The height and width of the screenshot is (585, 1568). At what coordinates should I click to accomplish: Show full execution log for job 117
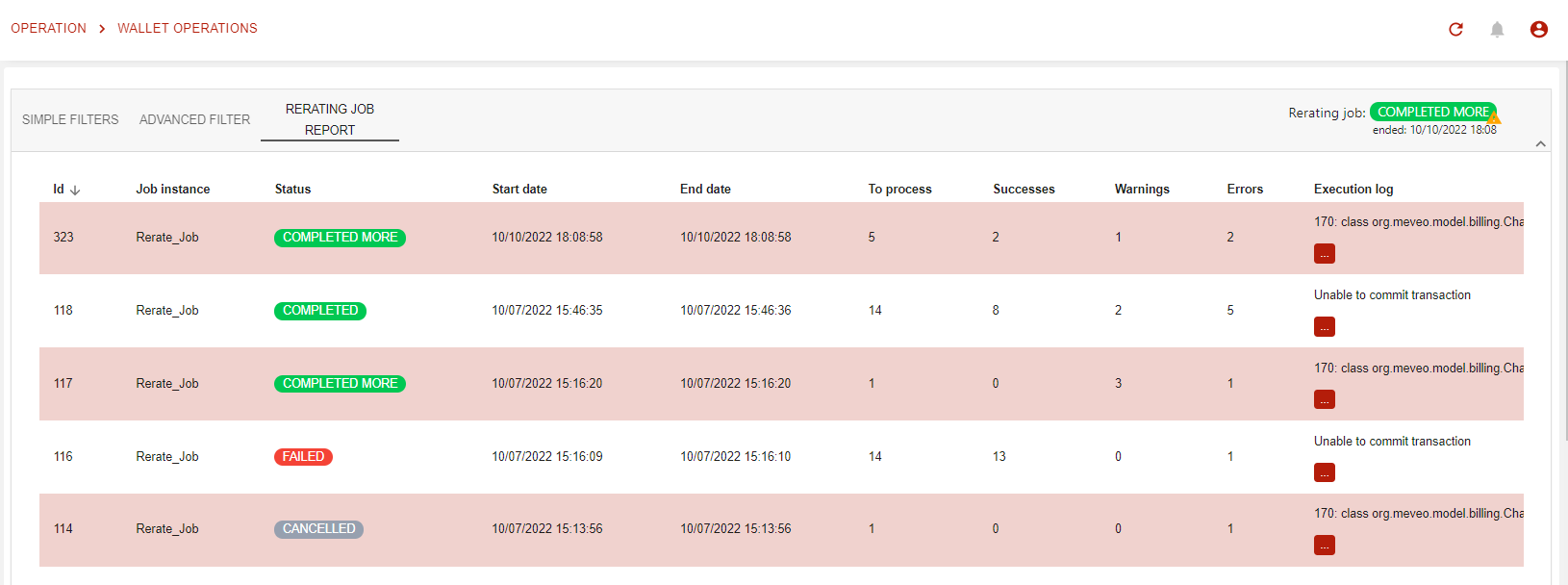1324,399
